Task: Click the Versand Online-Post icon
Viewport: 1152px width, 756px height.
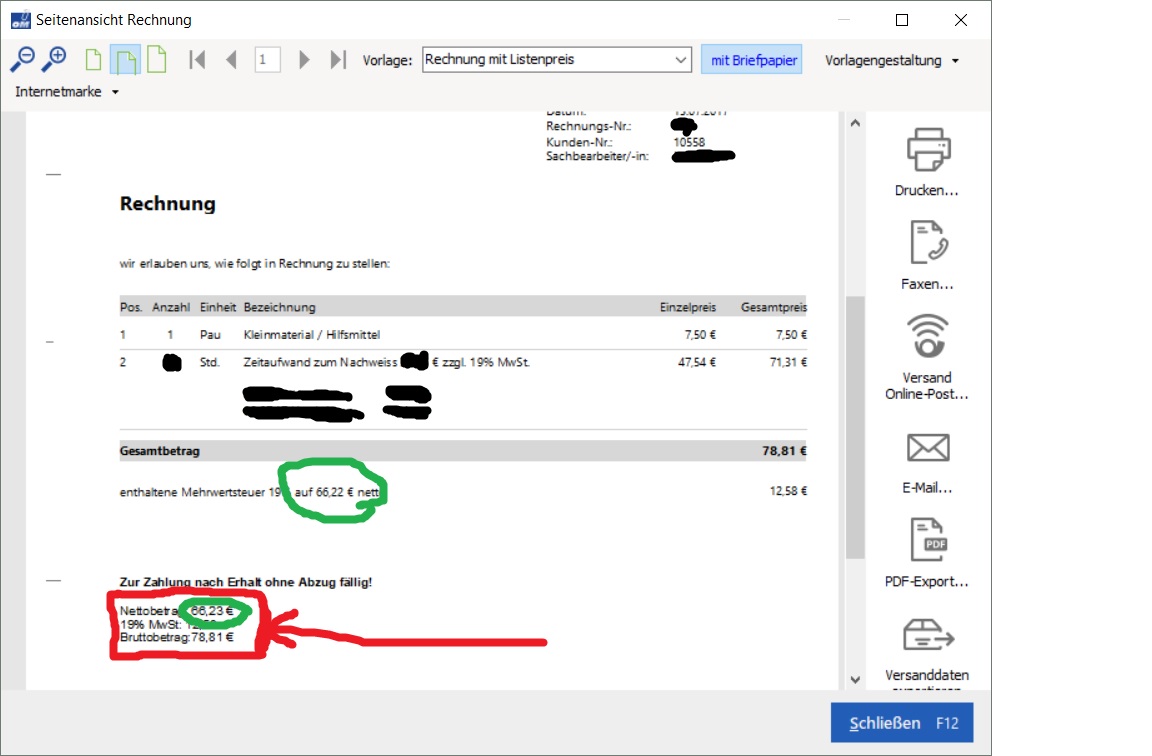Action: coord(928,336)
